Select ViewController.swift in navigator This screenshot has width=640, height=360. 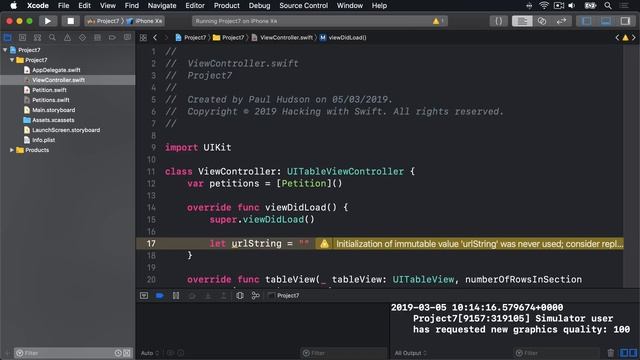[58, 80]
